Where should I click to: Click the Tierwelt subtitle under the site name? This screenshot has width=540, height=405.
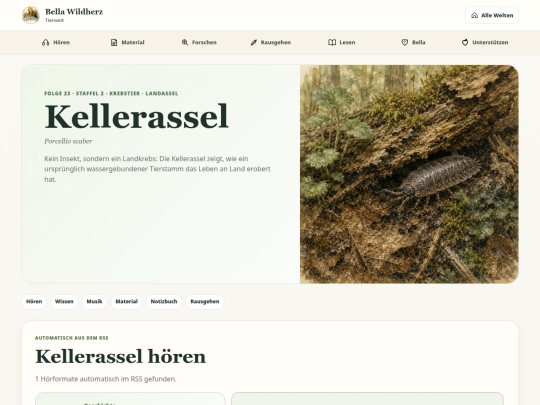pos(54,20)
